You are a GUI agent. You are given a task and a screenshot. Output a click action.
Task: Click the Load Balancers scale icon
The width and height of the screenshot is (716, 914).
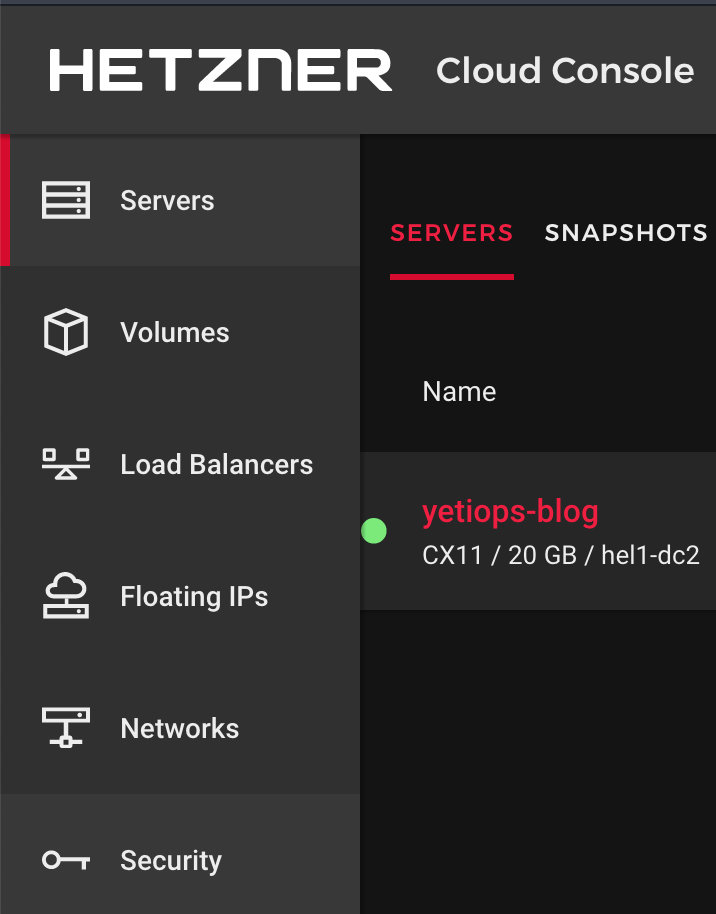pyautogui.click(x=66, y=464)
